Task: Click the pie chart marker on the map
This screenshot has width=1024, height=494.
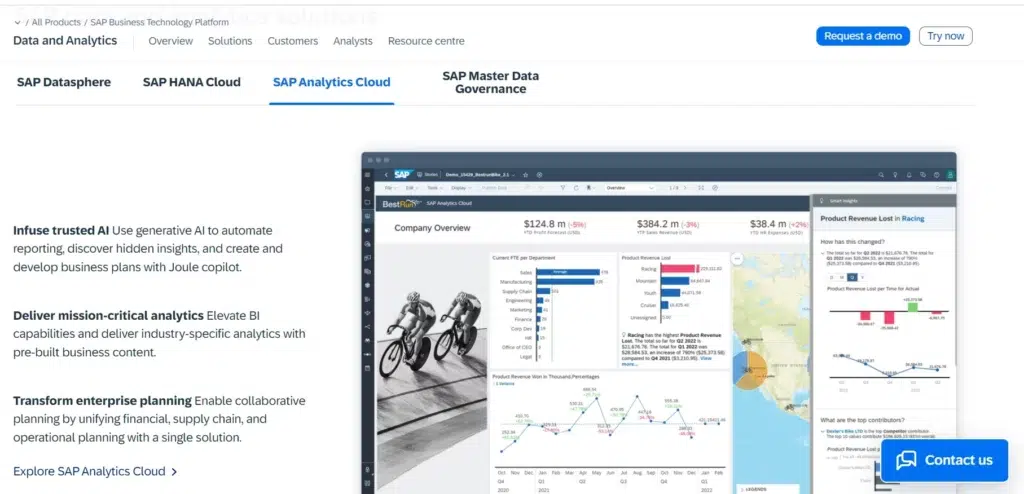Action: pos(750,369)
